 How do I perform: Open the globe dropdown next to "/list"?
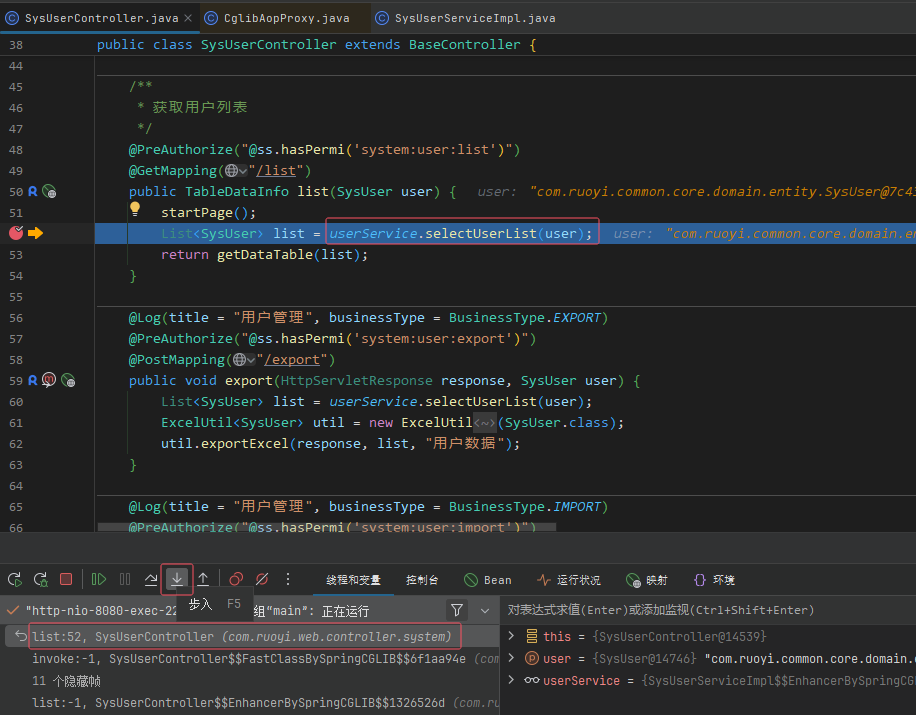coord(237,171)
